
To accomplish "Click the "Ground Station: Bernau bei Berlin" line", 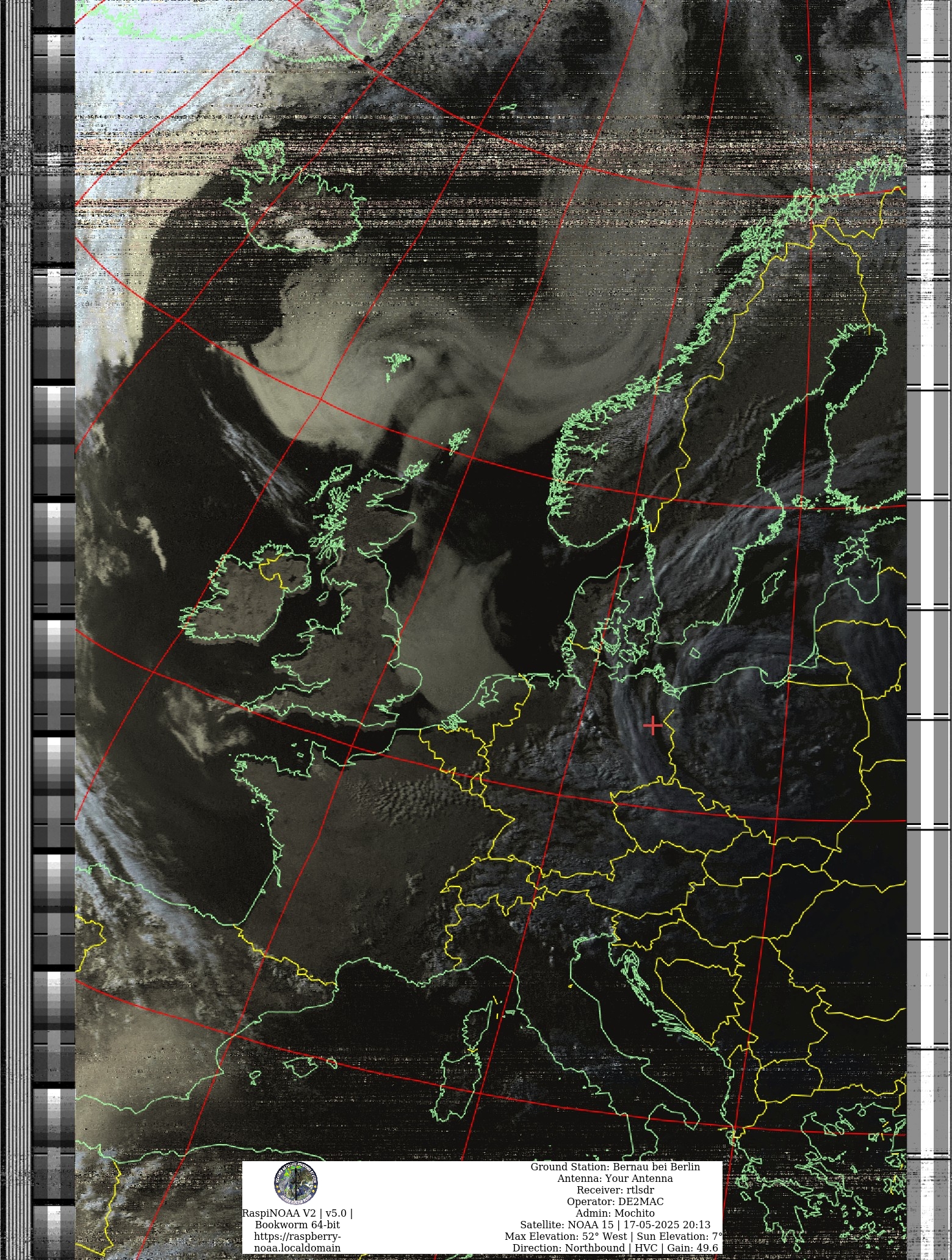I will point(615,1167).
